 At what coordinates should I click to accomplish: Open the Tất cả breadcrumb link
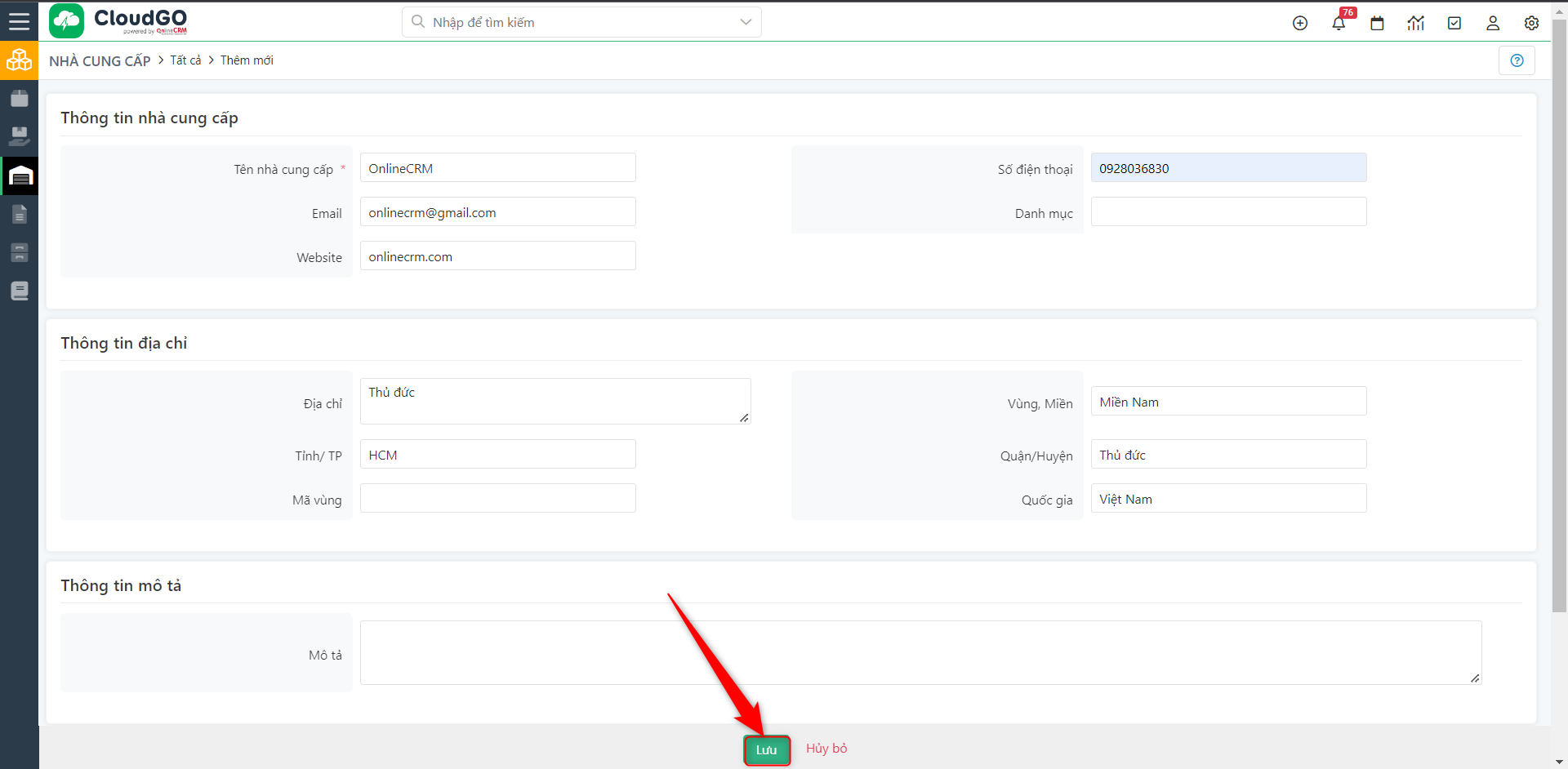[x=185, y=60]
